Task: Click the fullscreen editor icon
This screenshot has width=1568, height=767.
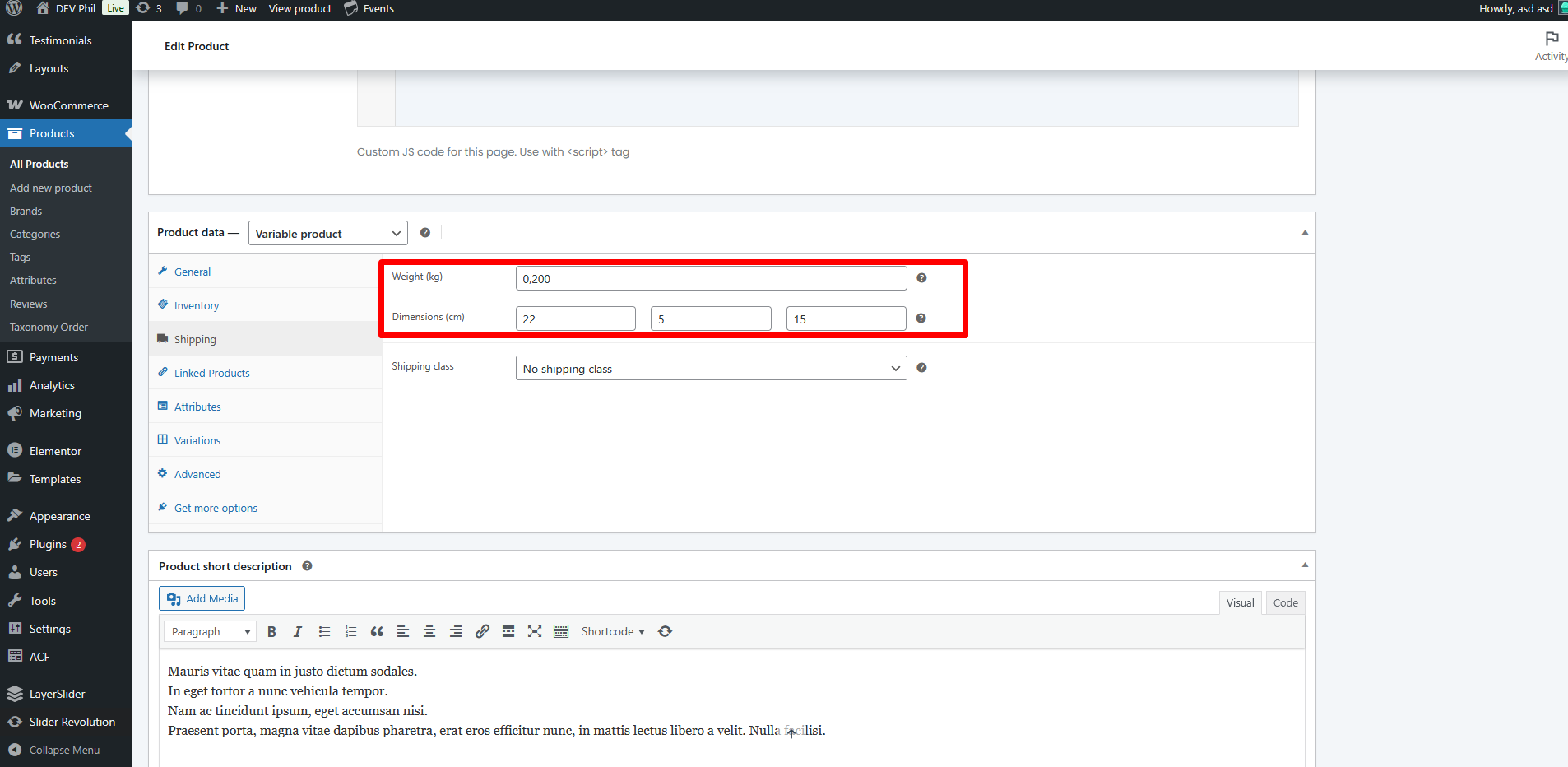Action: tap(535, 632)
